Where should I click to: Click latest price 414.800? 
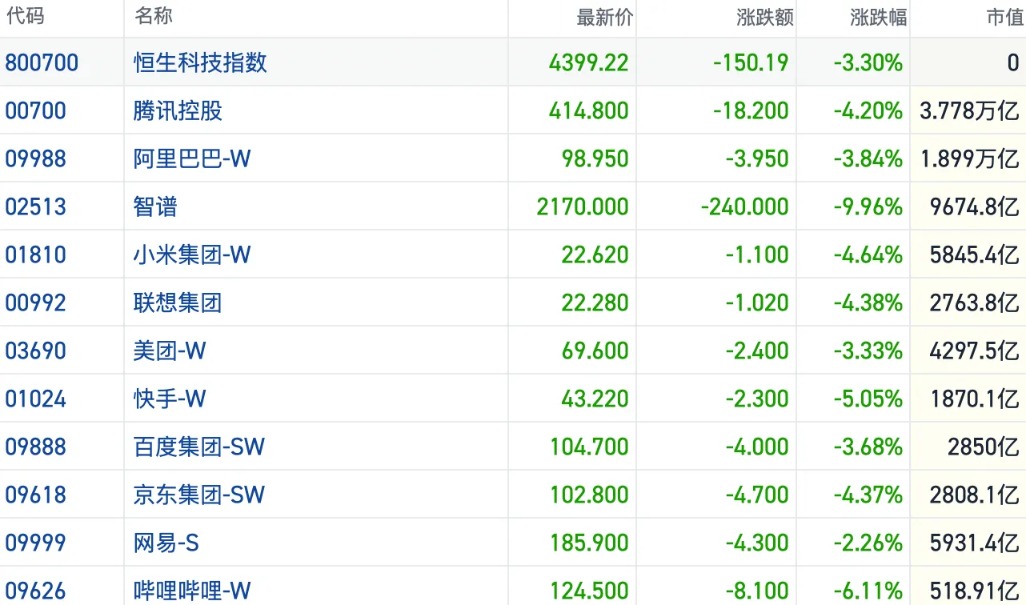pos(589,111)
